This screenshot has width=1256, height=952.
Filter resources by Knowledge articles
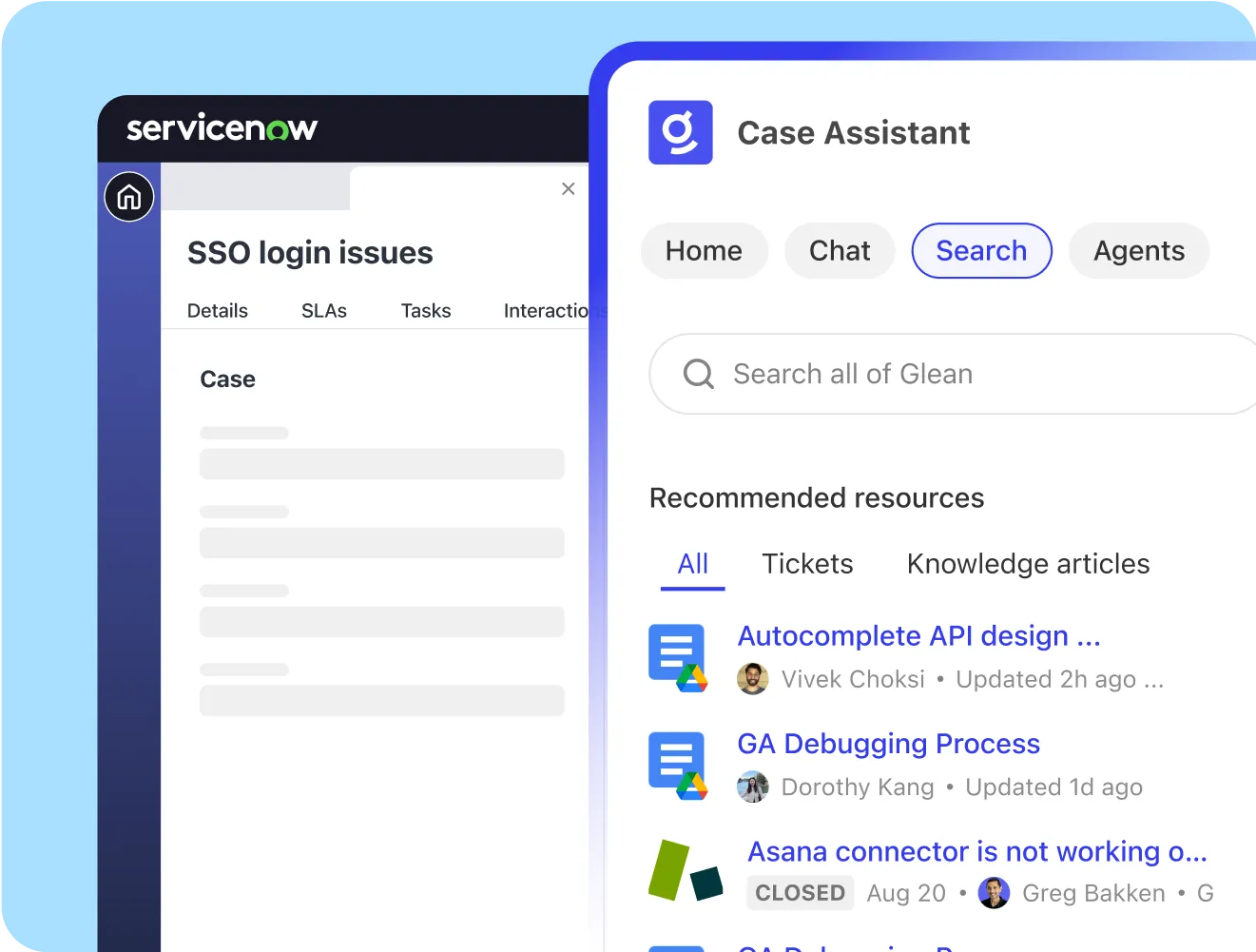point(1028,564)
